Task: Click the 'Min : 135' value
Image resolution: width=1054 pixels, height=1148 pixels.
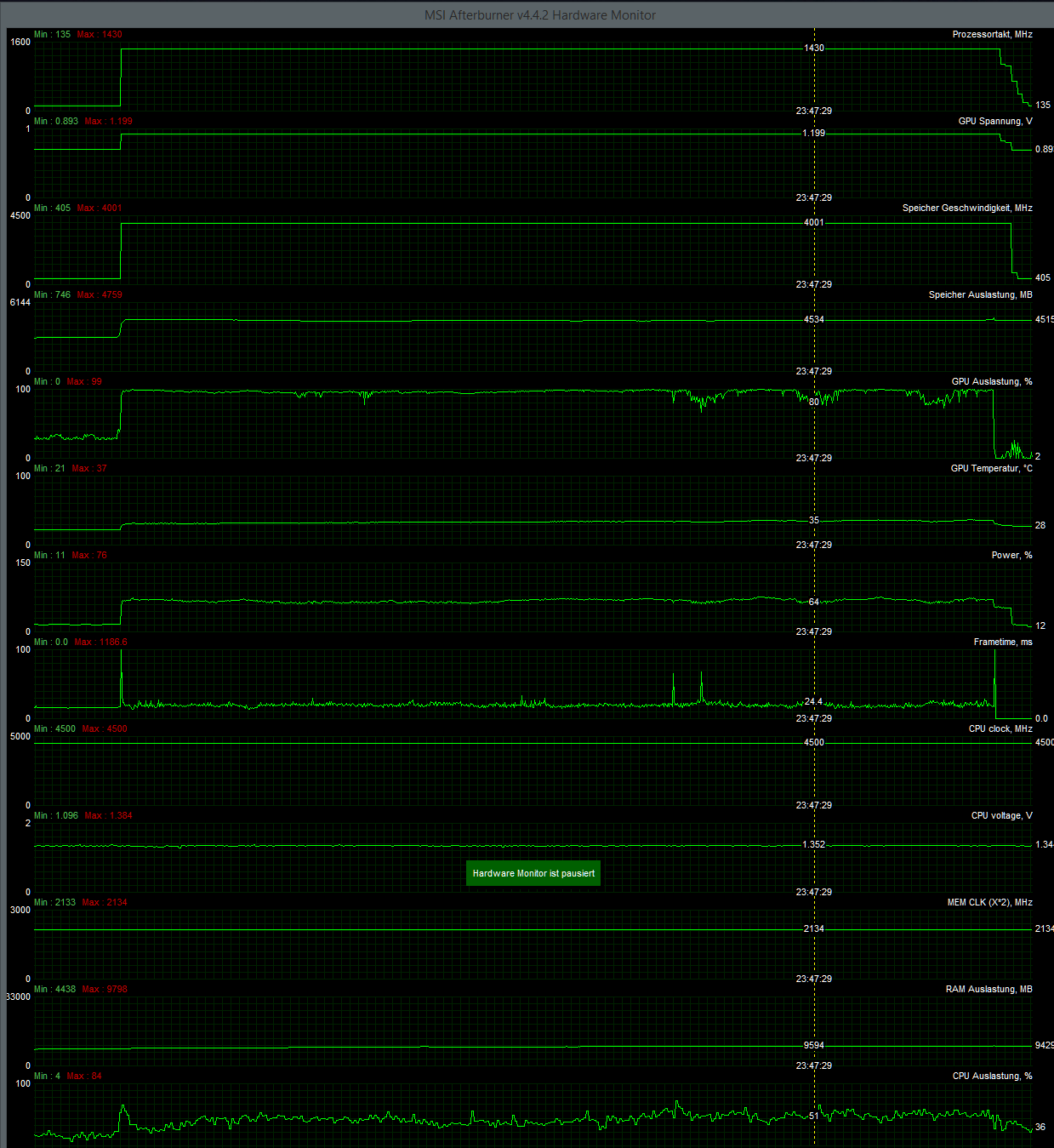Action: (x=52, y=35)
